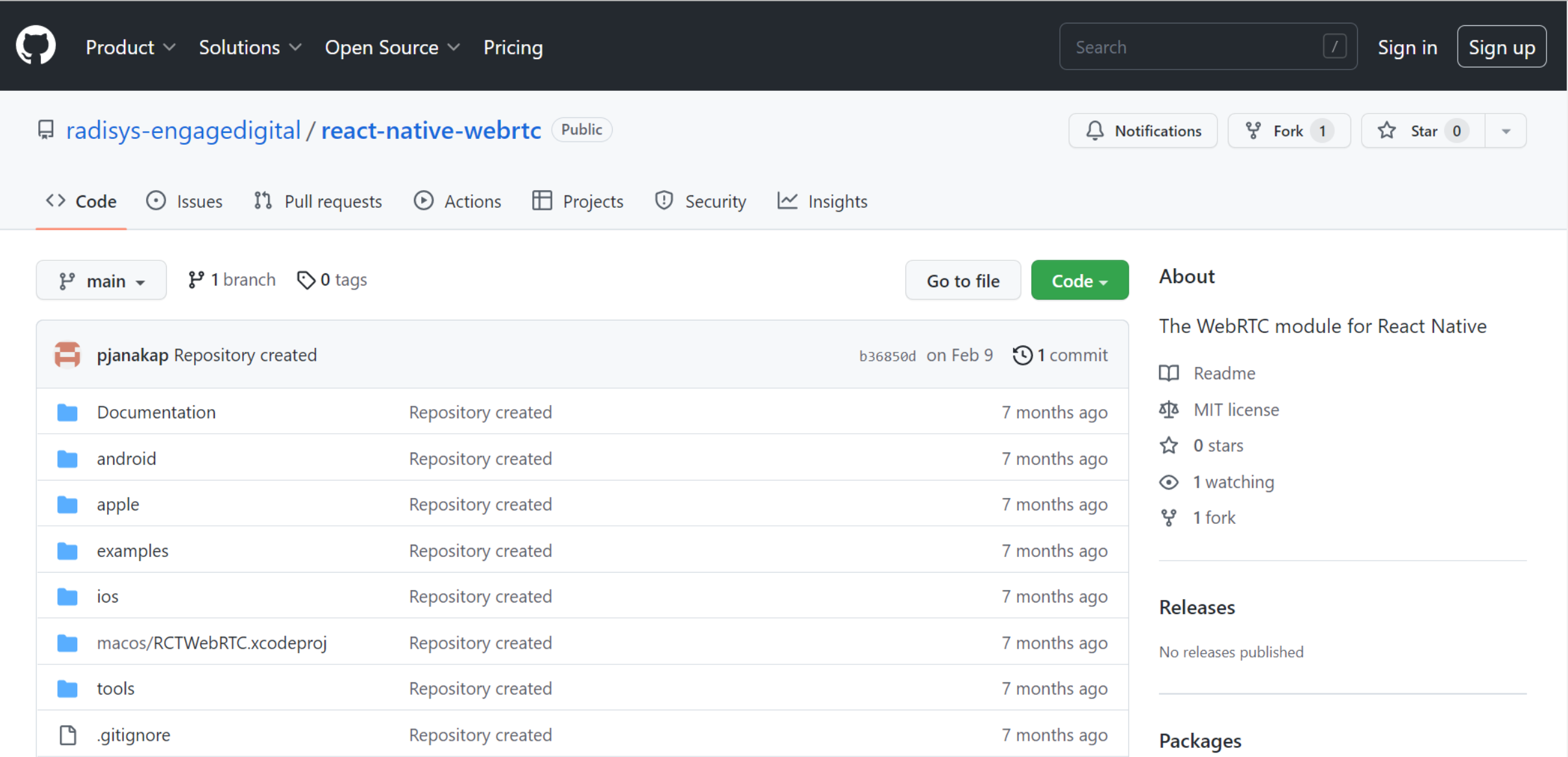Viewport: 1568px width, 757px height.
Task: Click the .gitignore file icon
Action: click(x=67, y=735)
